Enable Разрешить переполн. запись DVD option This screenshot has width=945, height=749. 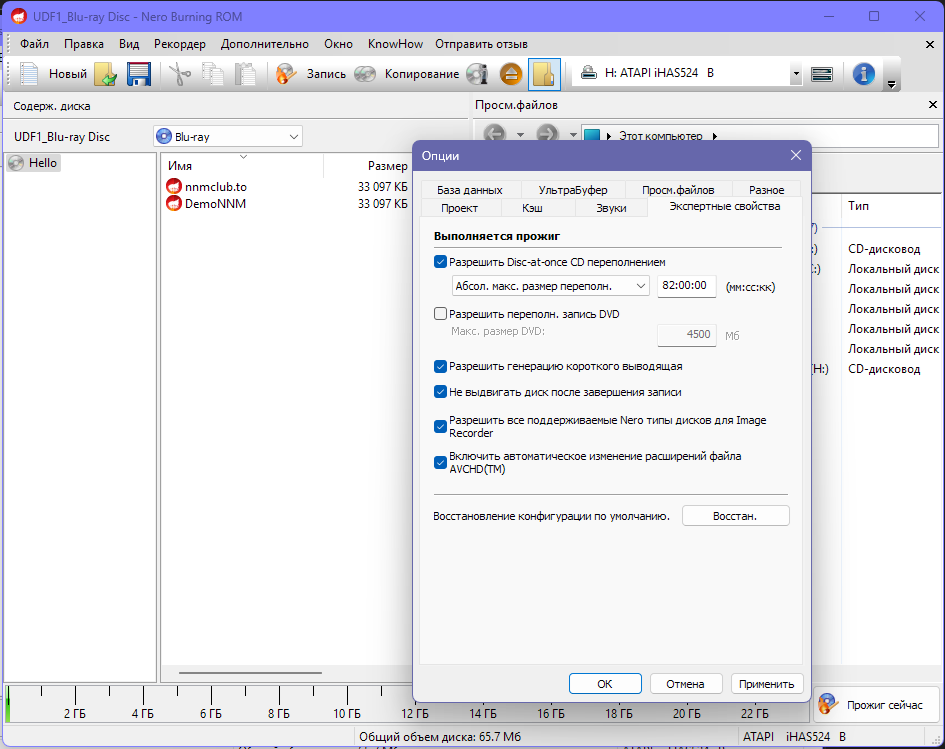[x=440, y=313]
